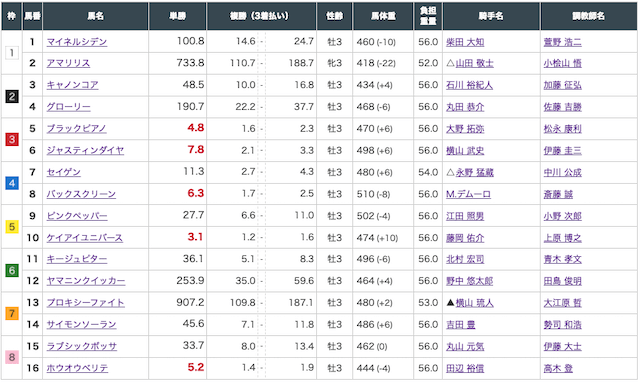The height and width of the screenshot is (382, 640).
Task: Click jockey name 北村 宏司
Action: click(x=465, y=260)
